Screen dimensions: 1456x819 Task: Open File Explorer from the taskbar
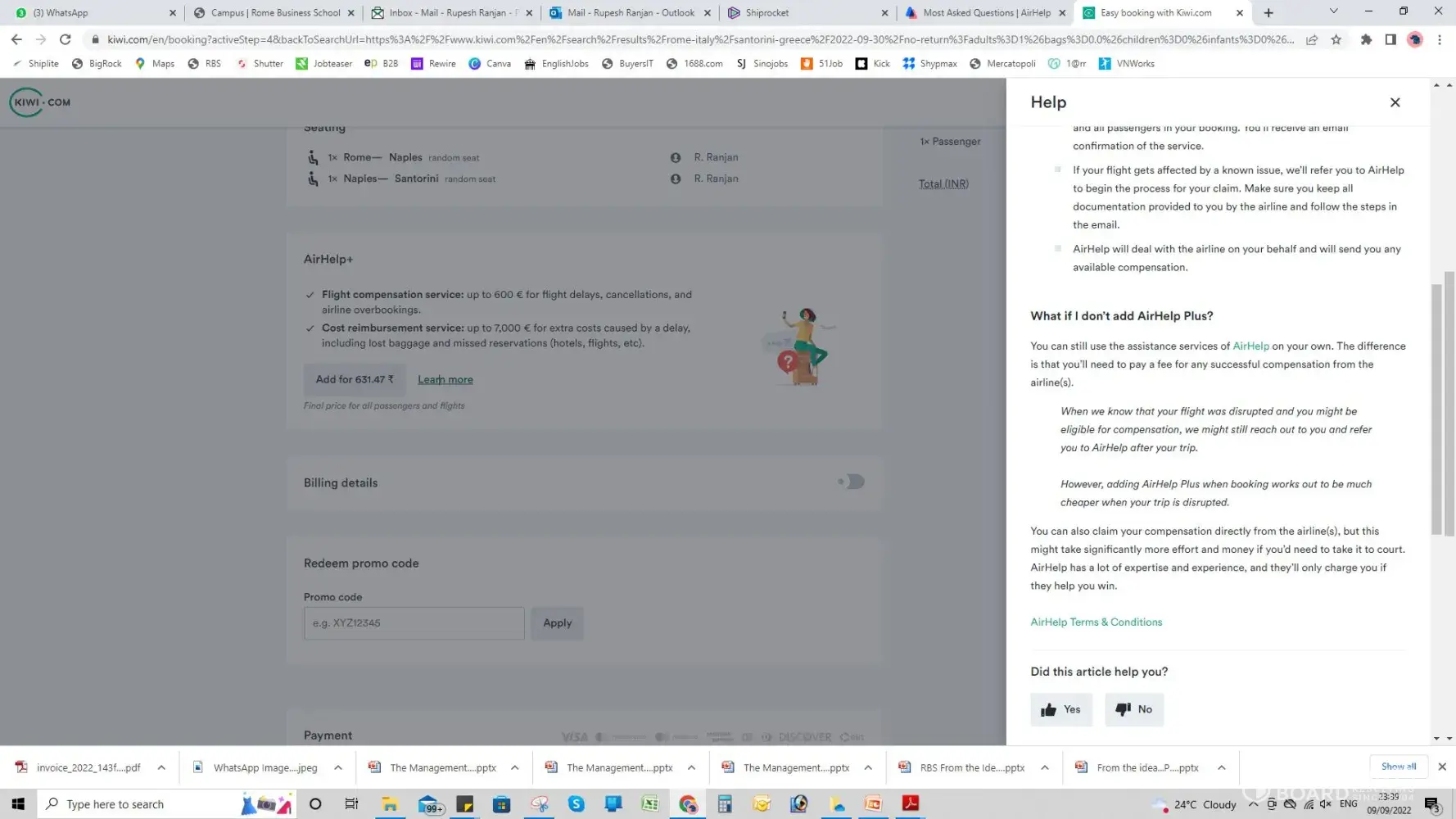390,804
